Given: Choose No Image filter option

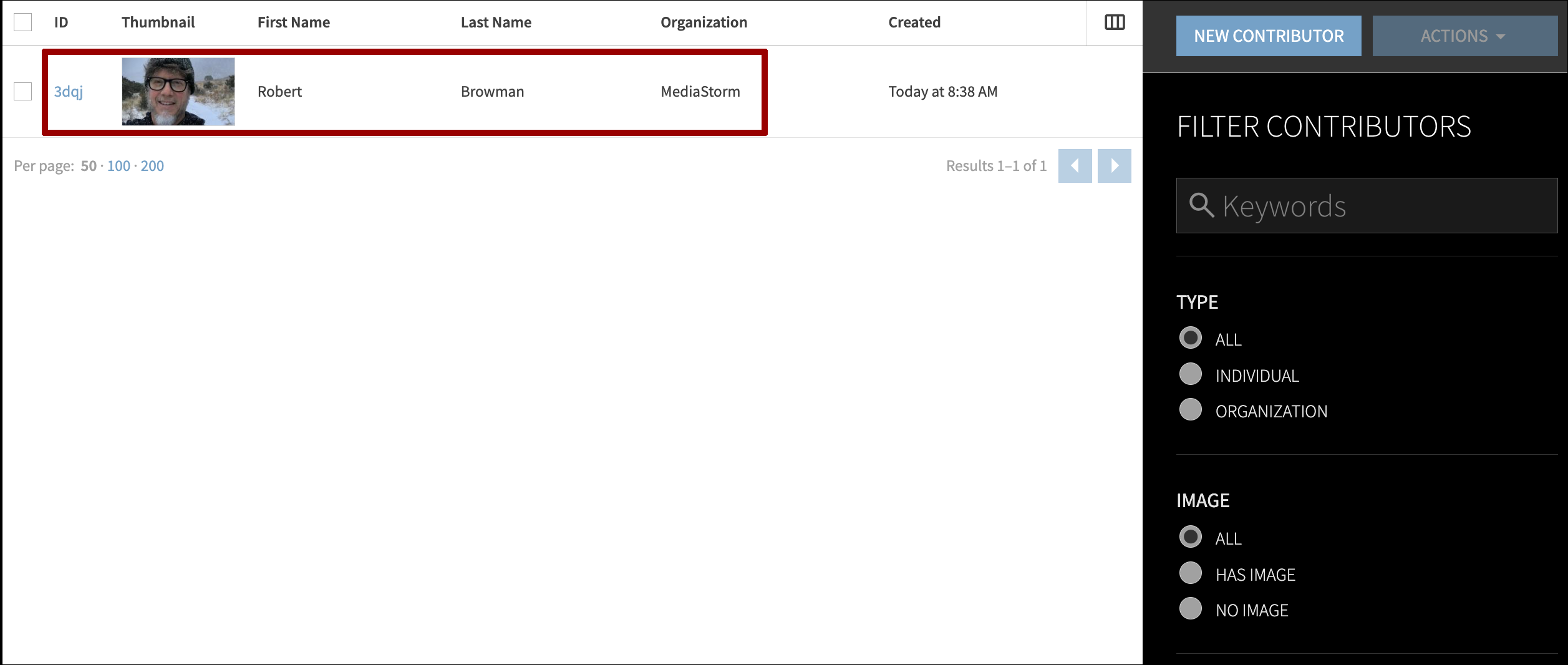Looking at the screenshot, I should (1190, 609).
